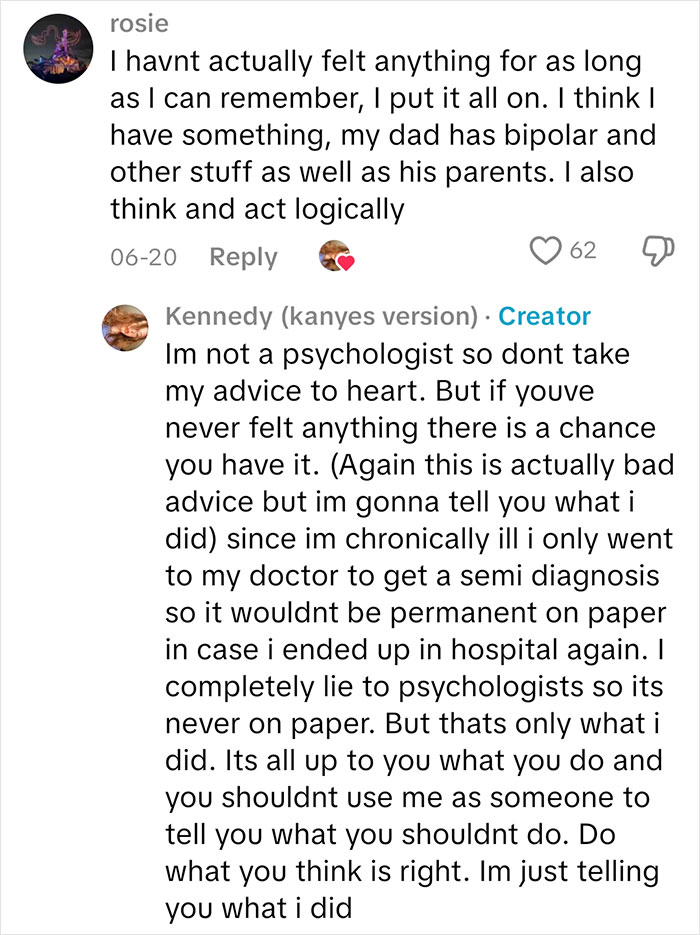
Task: Click the blue Creator badge text
Action: pos(546,316)
